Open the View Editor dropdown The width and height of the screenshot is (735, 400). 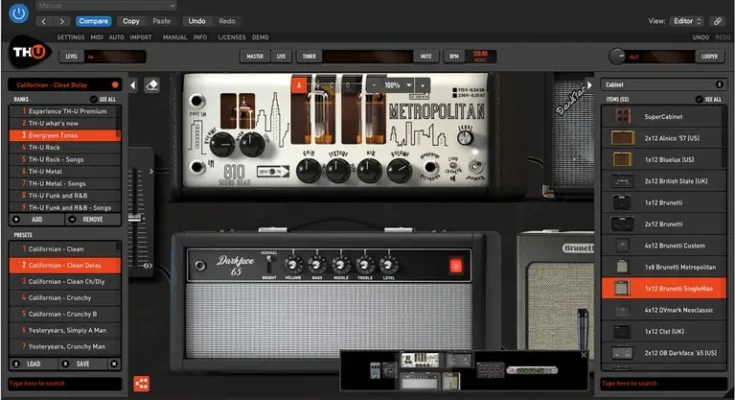pyautogui.click(x=686, y=20)
